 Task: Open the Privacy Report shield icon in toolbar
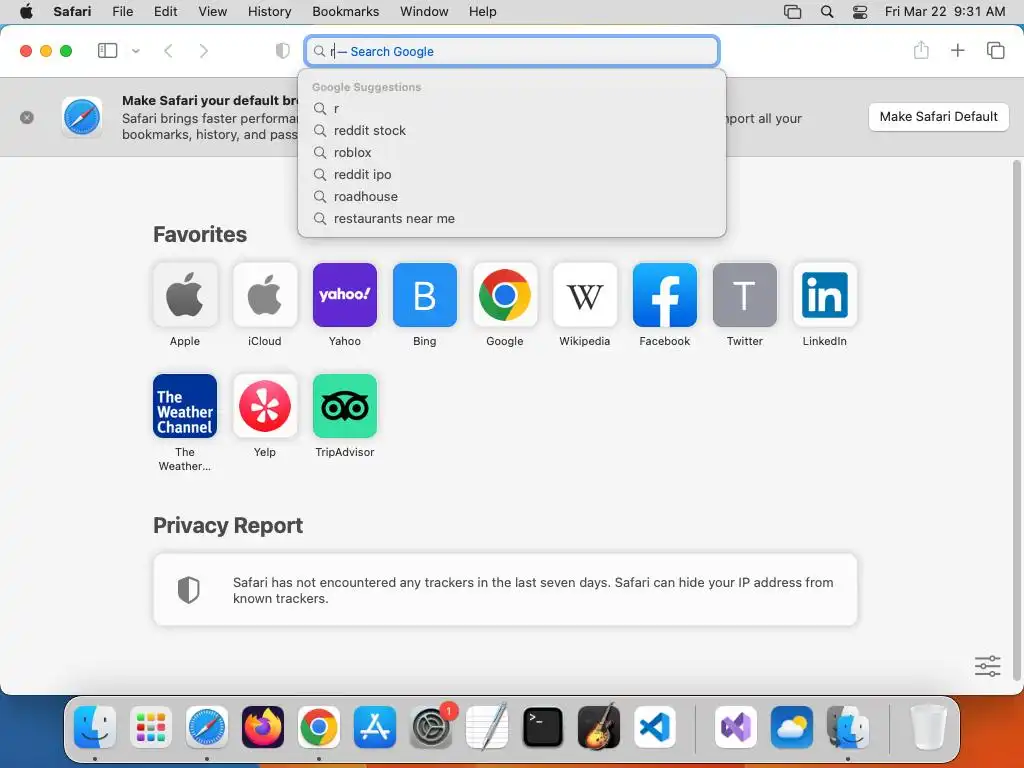pos(282,51)
